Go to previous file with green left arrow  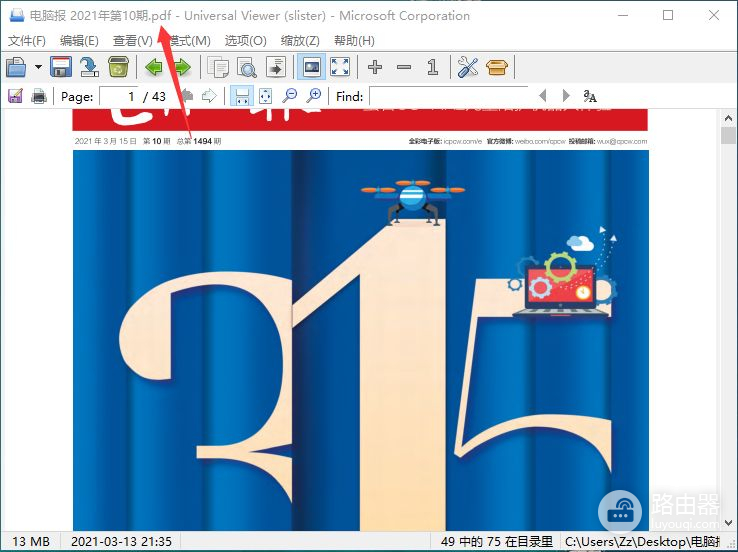pyautogui.click(x=154, y=67)
